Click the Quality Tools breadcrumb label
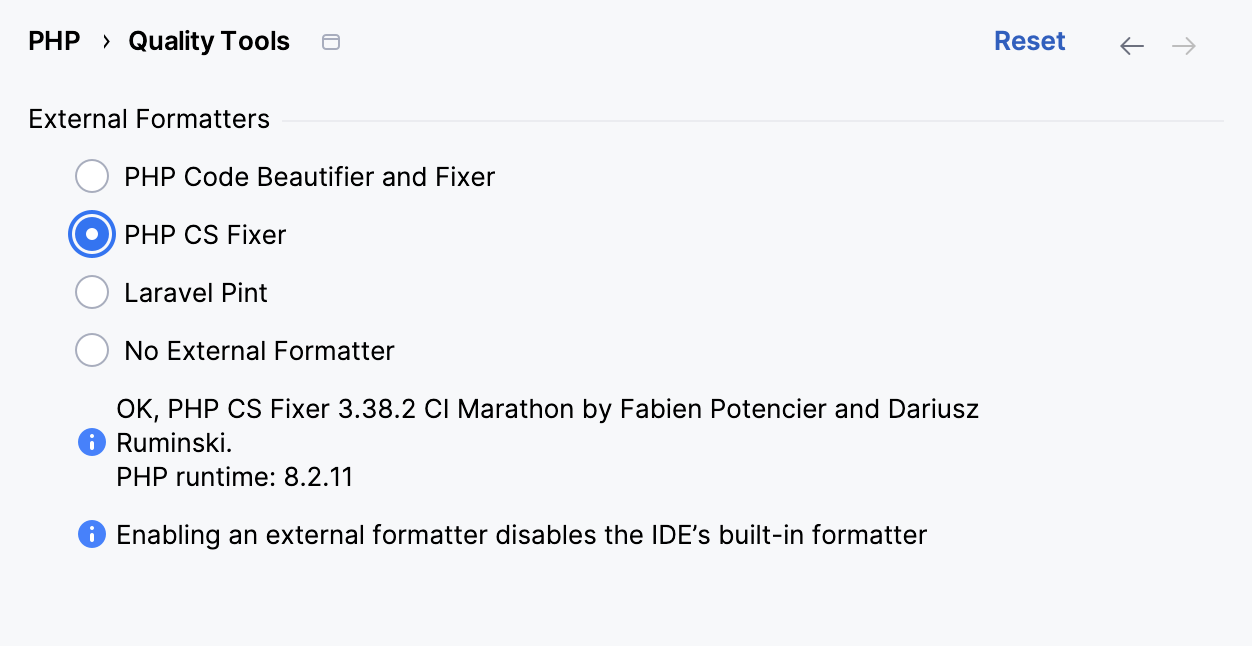The image size is (1252, 646). click(208, 41)
